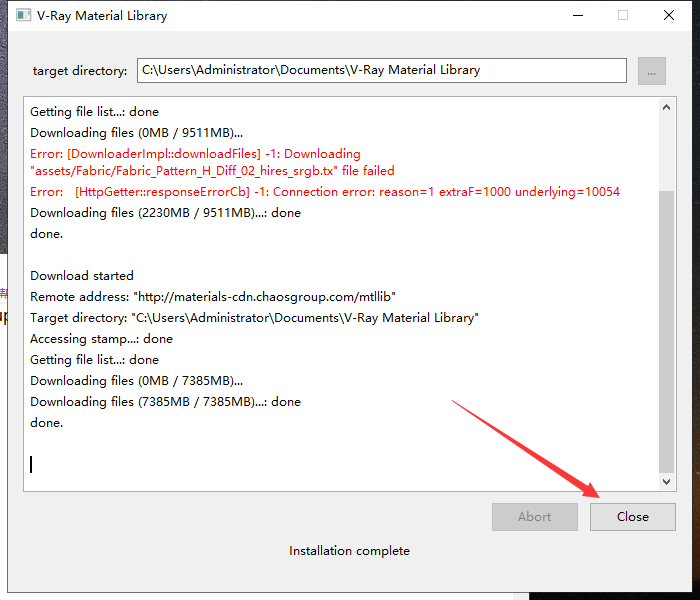Click the red HttpGetter connection error line
The width and height of the screenshot is (700, 600).
pyautogui.click(x=325, y=192)
